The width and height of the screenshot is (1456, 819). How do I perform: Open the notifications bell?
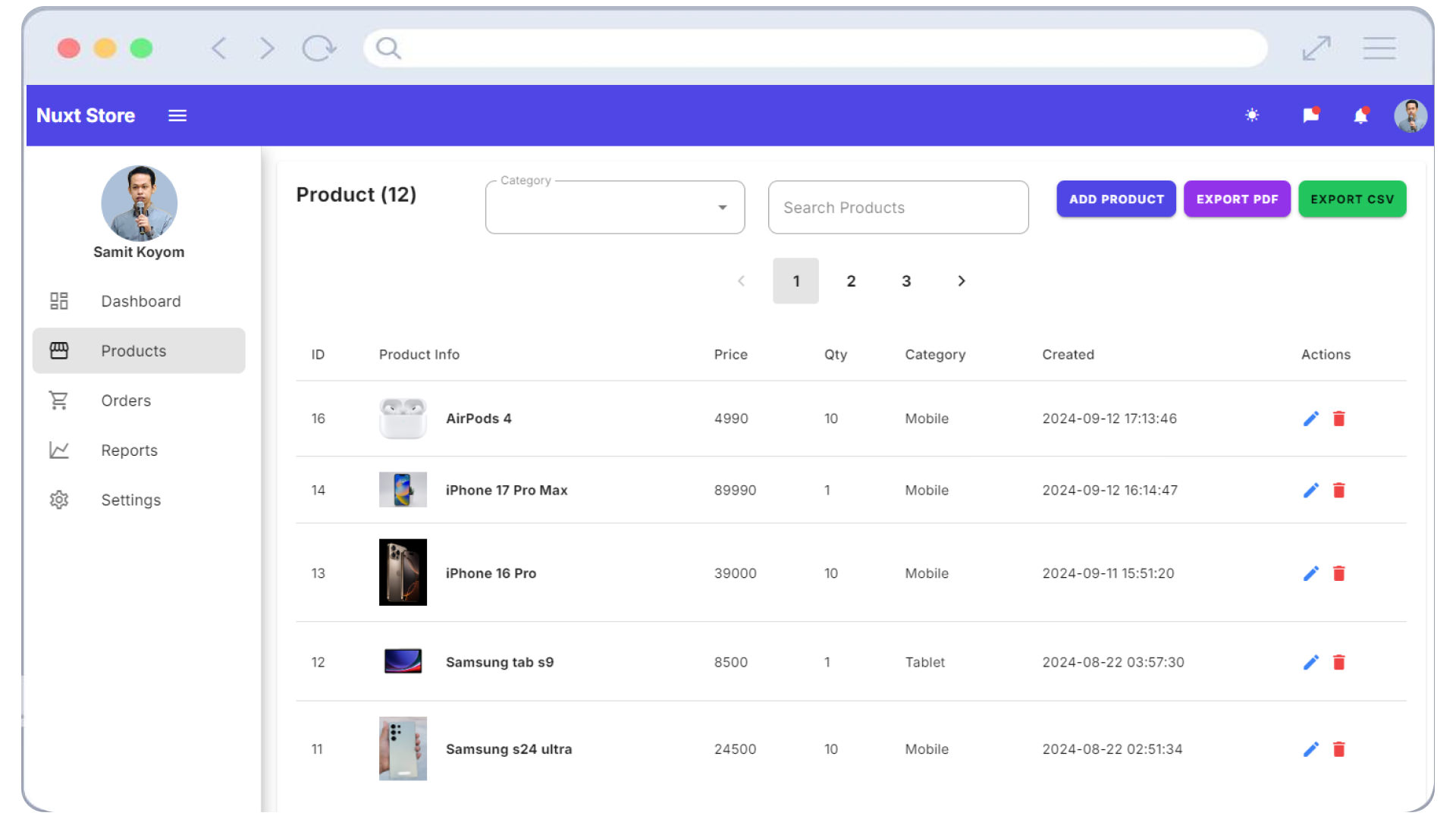coord(1361,115)
